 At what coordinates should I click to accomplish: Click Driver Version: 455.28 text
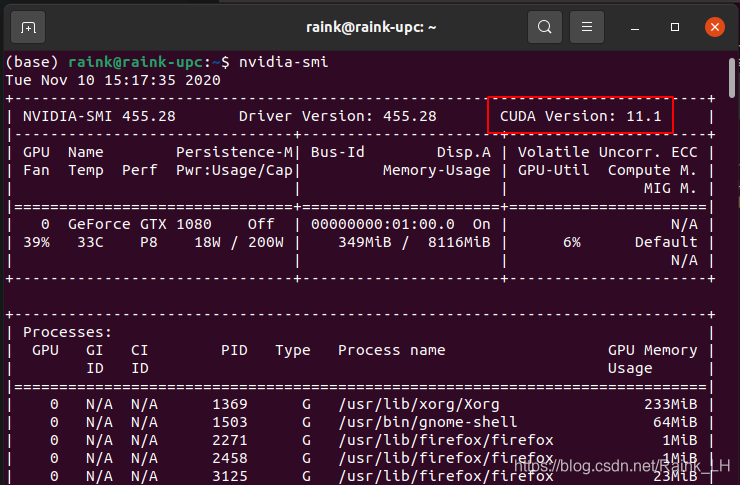337,116
